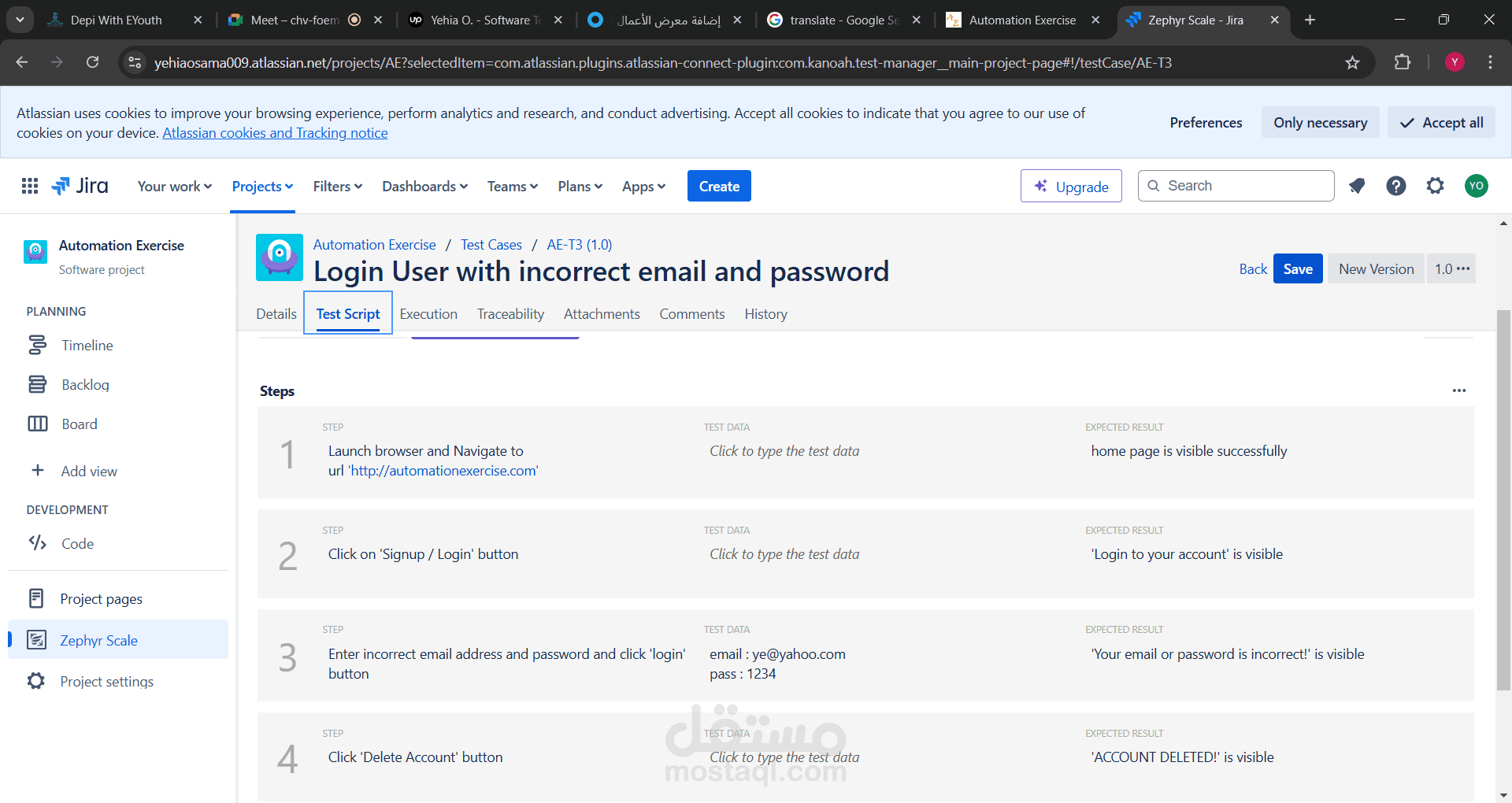Expand the Plans dropdown

[x=580, y=187]
